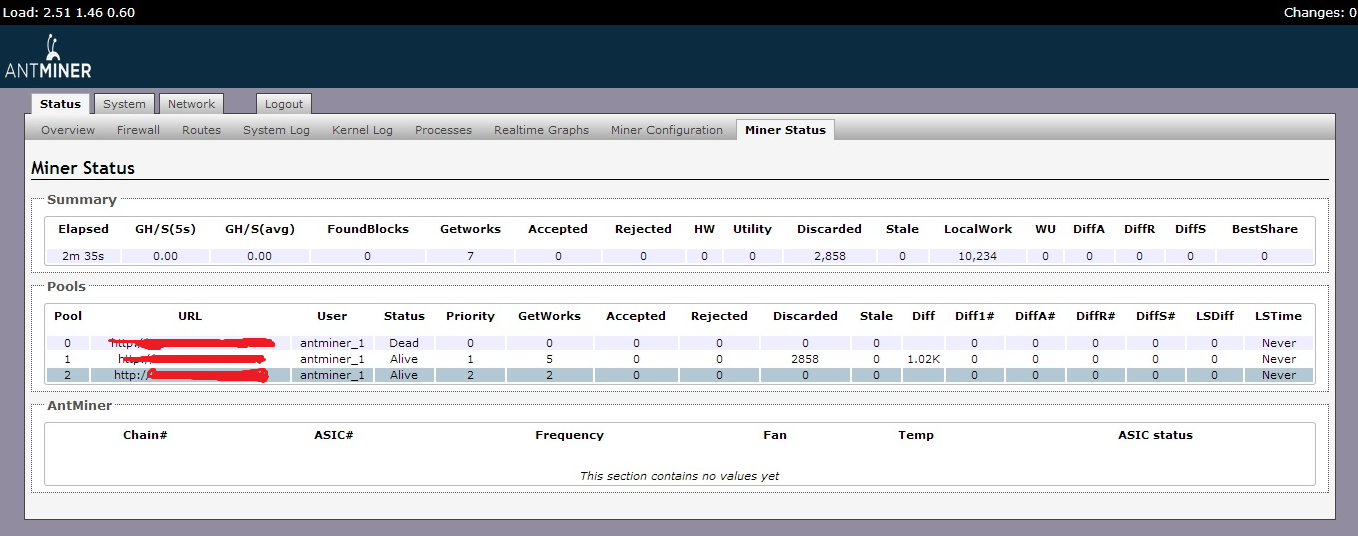Click pool 2 LSTime 'Never' cell
Image resolution: width=1358 pixels, height=536 pixels.
[x=1278, y=375]
